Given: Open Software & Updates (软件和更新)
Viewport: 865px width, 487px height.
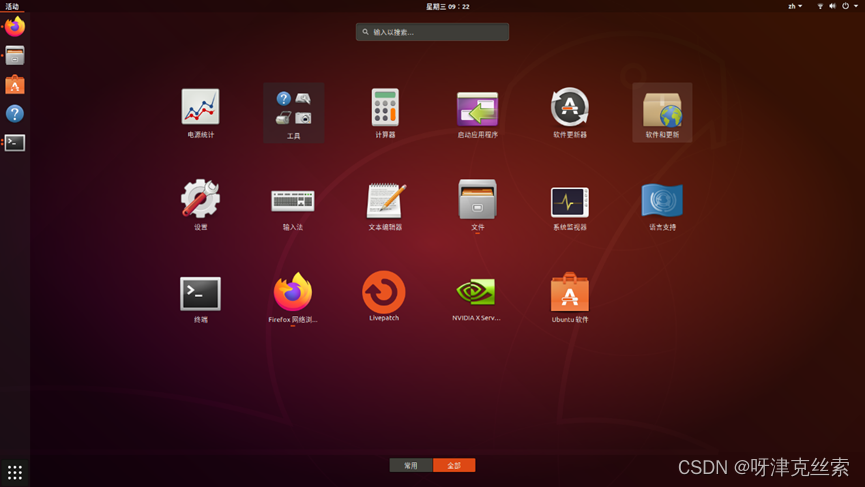Looking at the screenshot, I should click(662, 113).
